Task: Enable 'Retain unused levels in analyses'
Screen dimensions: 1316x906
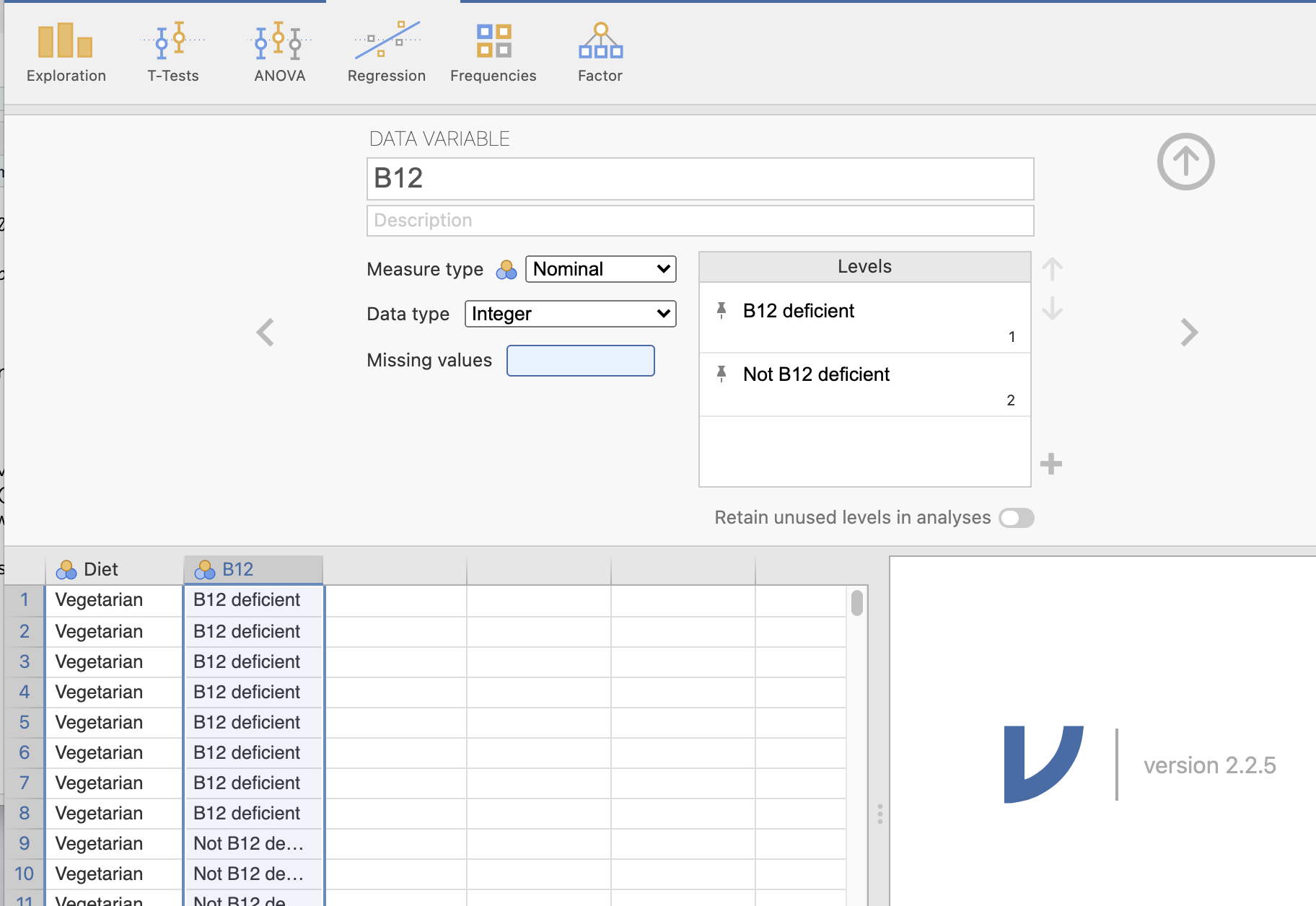Action: [x=1017, y=518]
